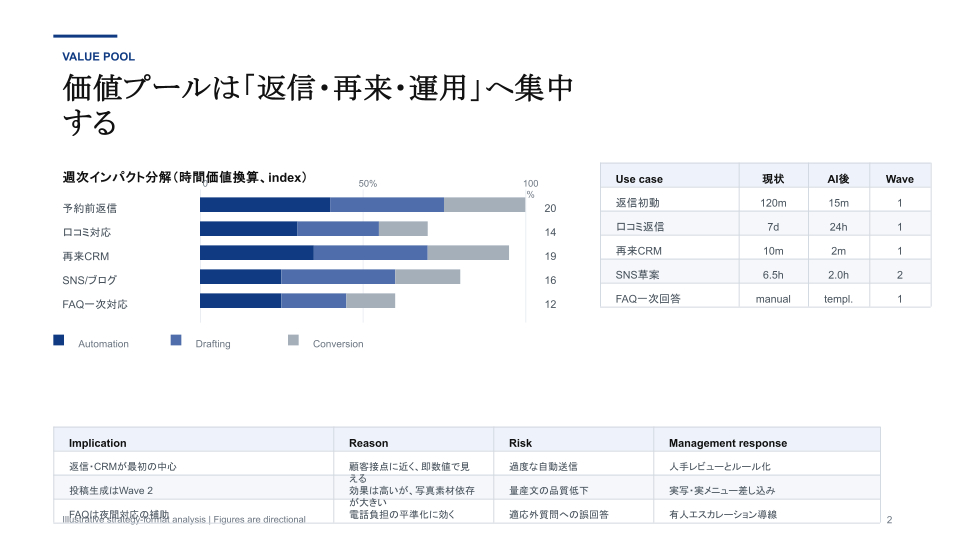Click the Implication column header
This screenshot has height=540, width=960.
[x=98, y=443]
